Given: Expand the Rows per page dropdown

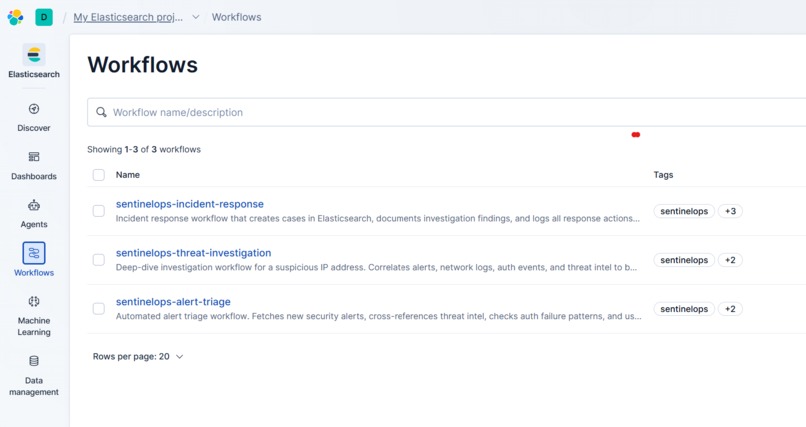Looking at the screenshot, I should (x=138, y=357).
